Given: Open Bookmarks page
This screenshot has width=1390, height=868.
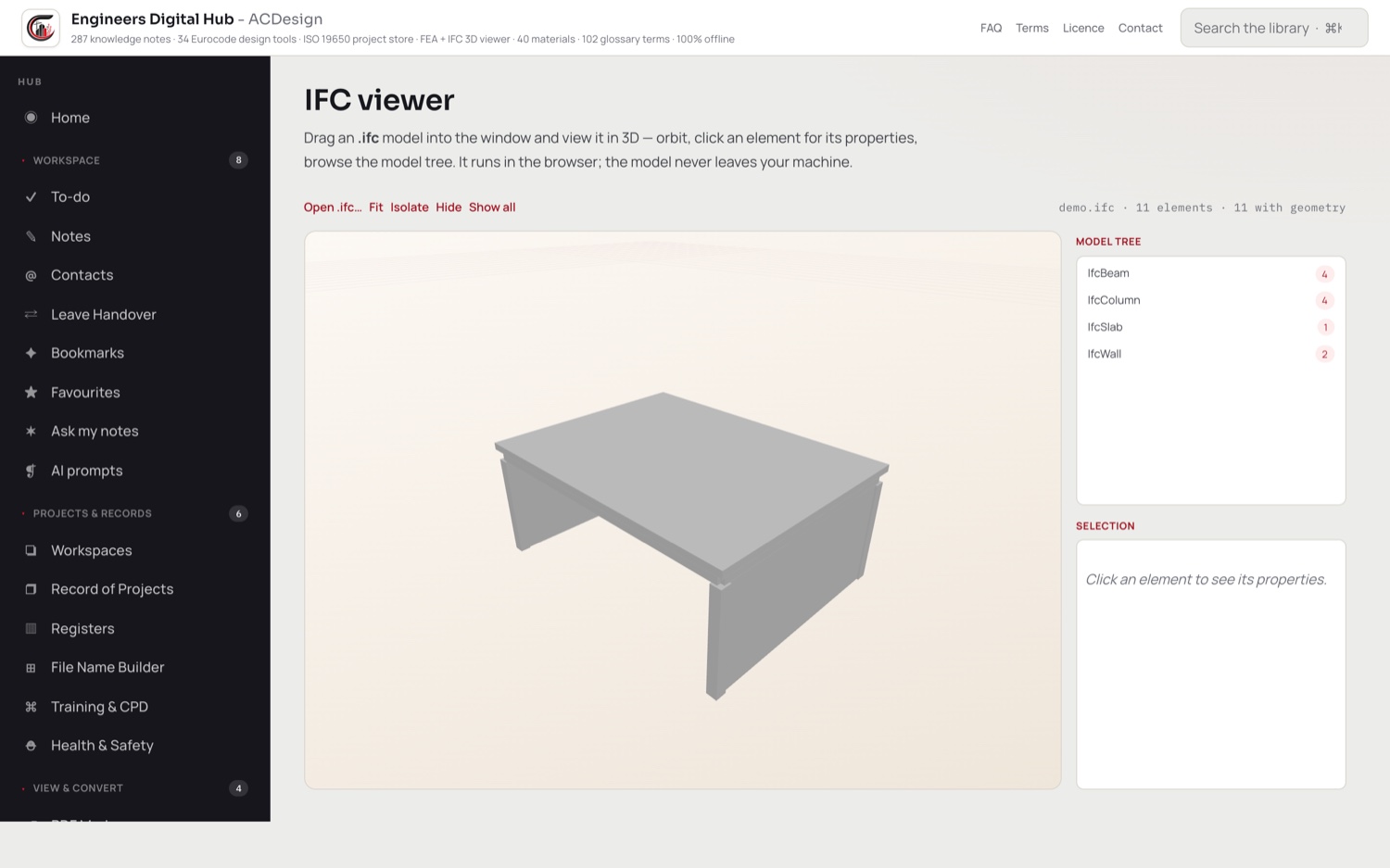Looking at the screenshot, I should [135, 353].
